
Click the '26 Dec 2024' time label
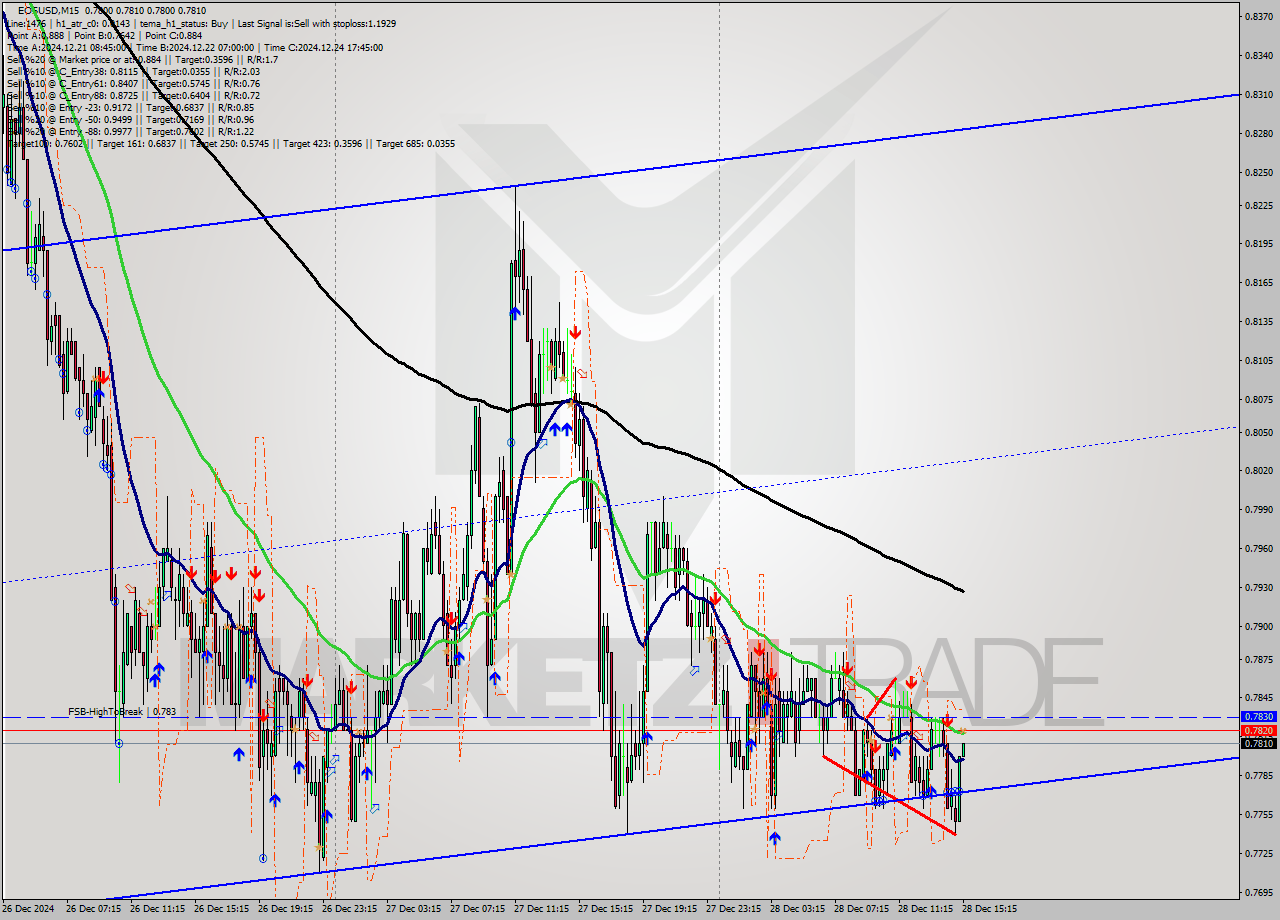click(x=29, y=909)
